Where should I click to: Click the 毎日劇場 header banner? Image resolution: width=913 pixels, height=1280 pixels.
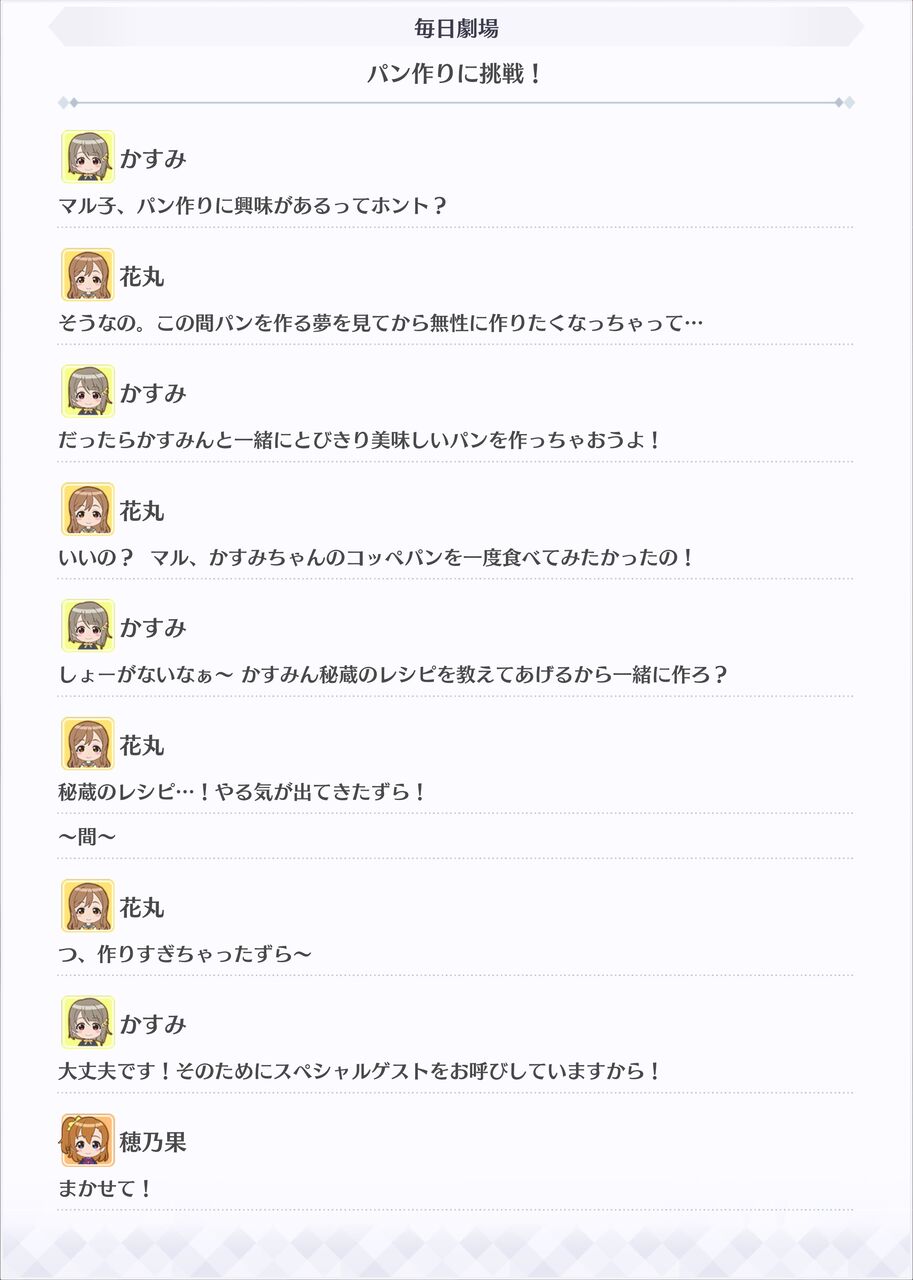[x=456, y=27]
